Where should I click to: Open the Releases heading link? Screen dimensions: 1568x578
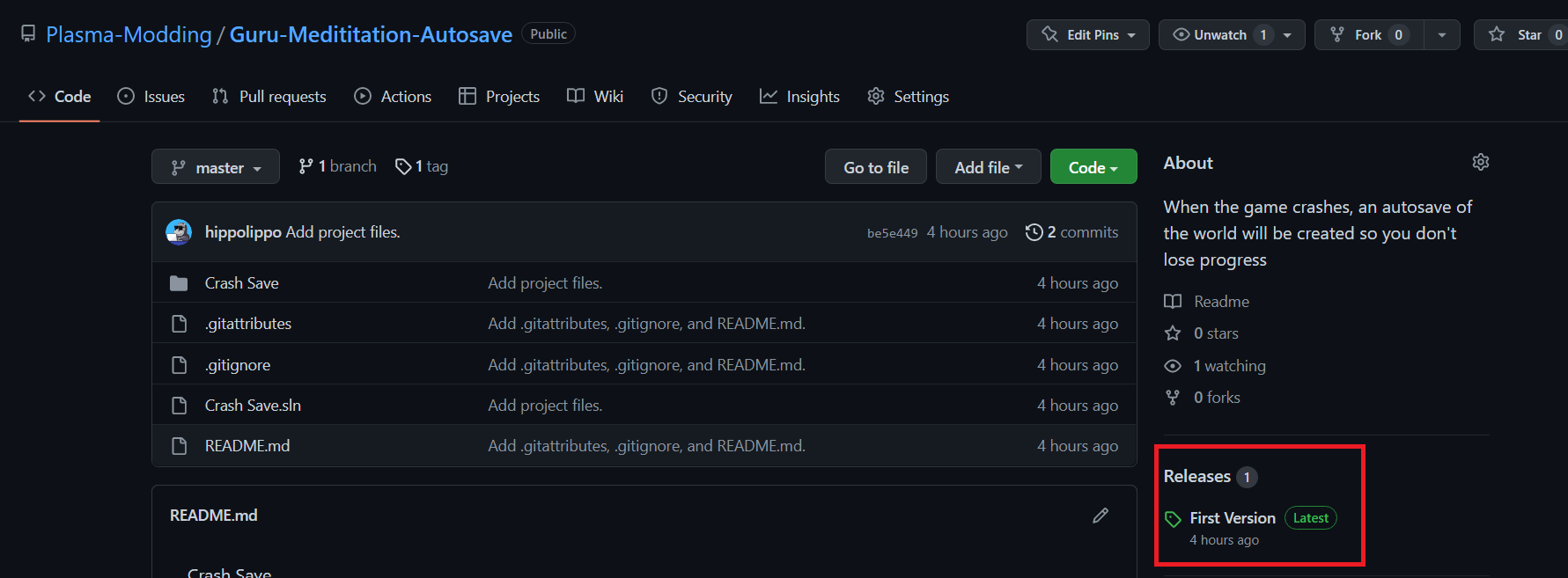[x=1197, y=476]
